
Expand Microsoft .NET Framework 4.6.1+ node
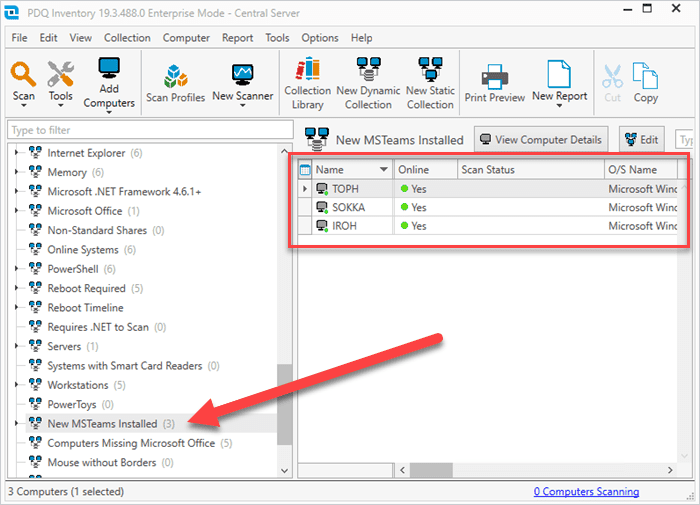16,191
